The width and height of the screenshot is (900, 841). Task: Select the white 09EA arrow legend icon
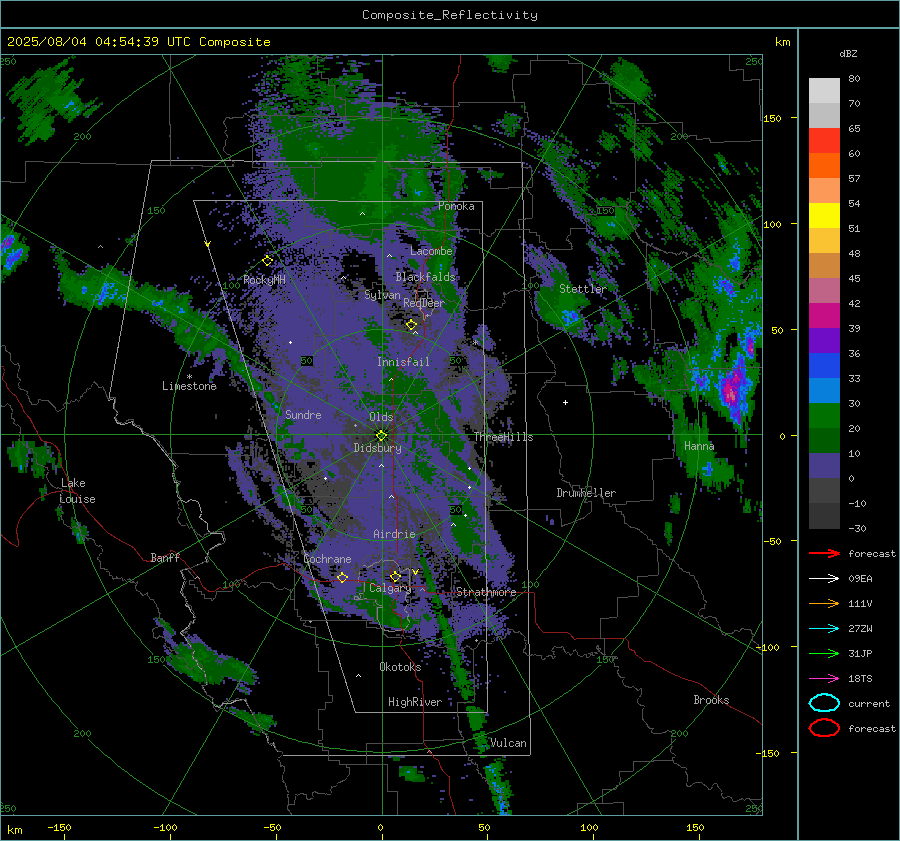(824, 579)
